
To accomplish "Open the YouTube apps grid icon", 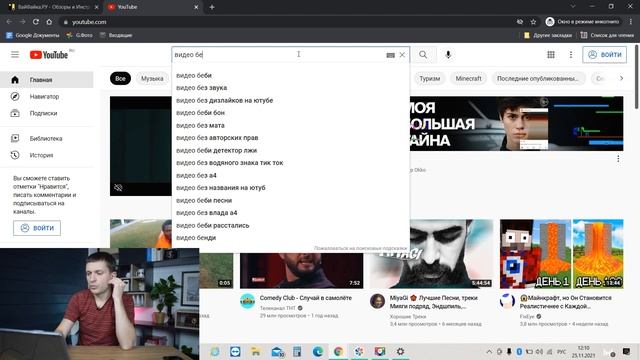I will [551, 55].
